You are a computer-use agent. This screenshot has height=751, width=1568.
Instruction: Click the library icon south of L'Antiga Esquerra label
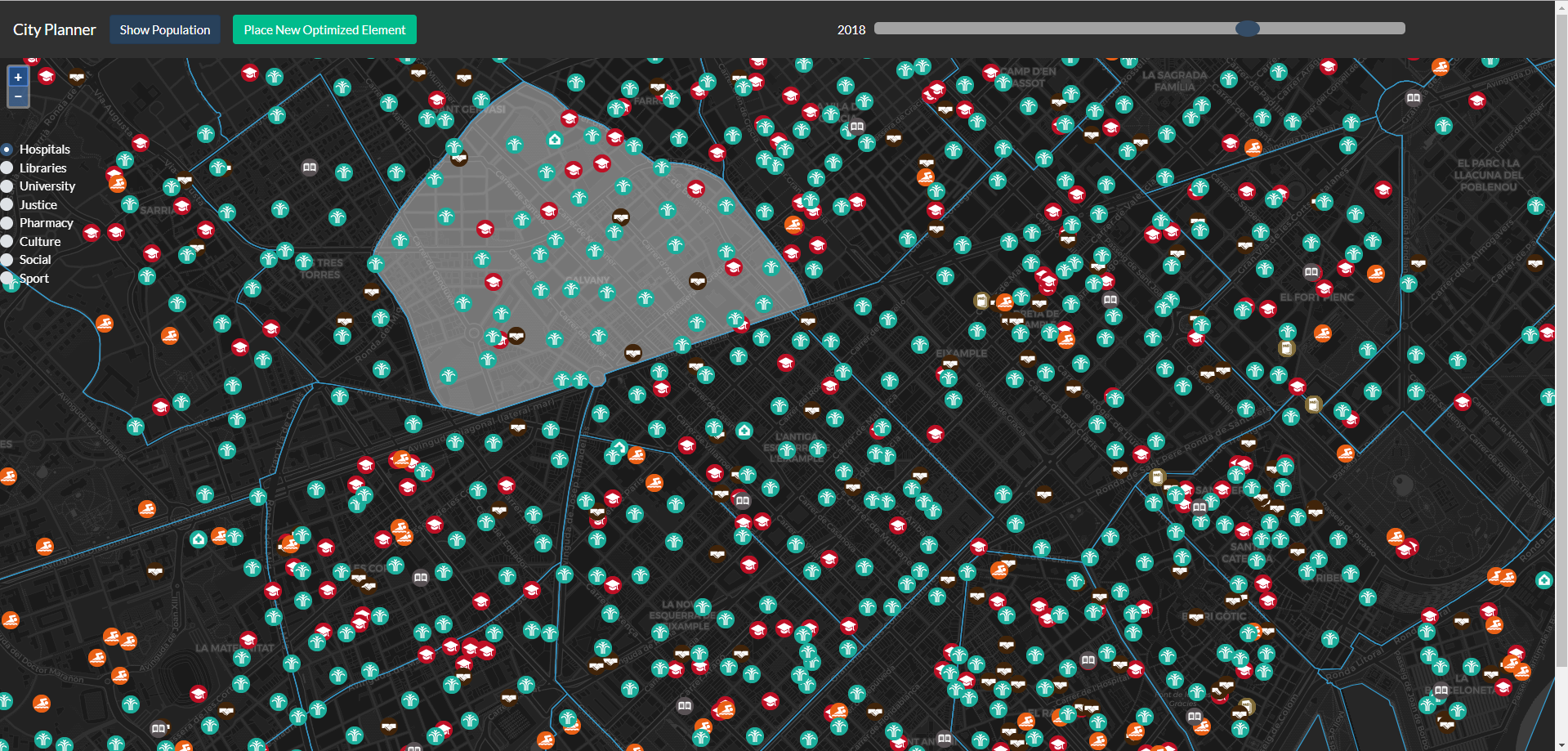pos(742,501)
